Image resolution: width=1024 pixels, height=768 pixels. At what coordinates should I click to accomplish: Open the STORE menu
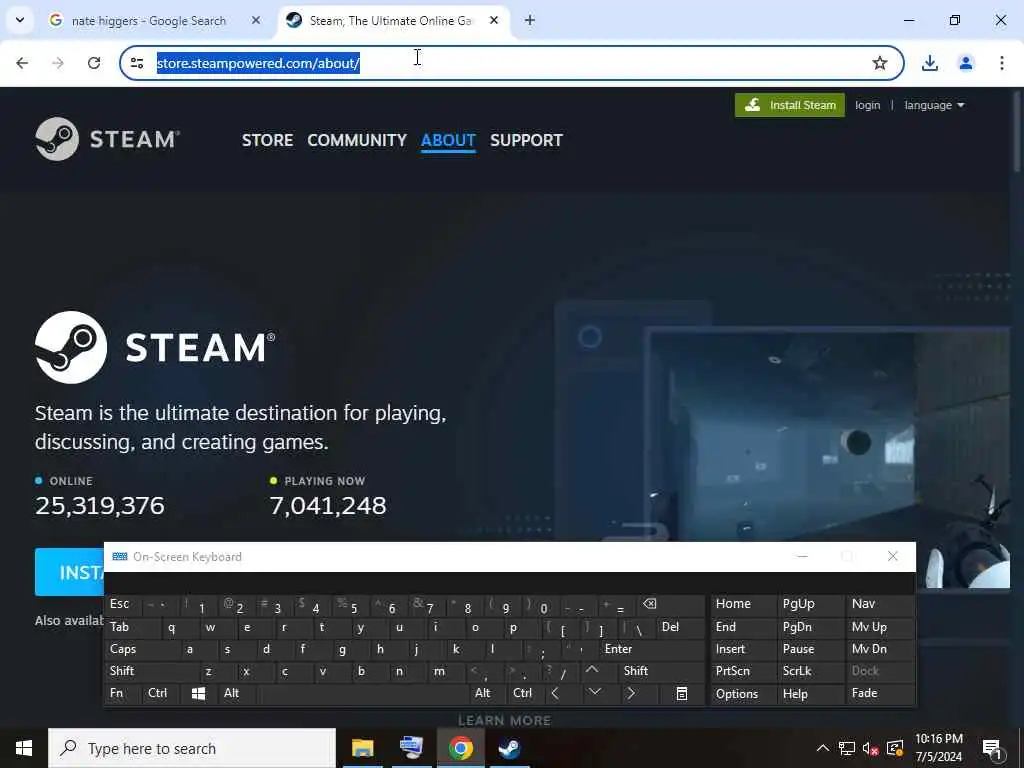pos(267,140)
